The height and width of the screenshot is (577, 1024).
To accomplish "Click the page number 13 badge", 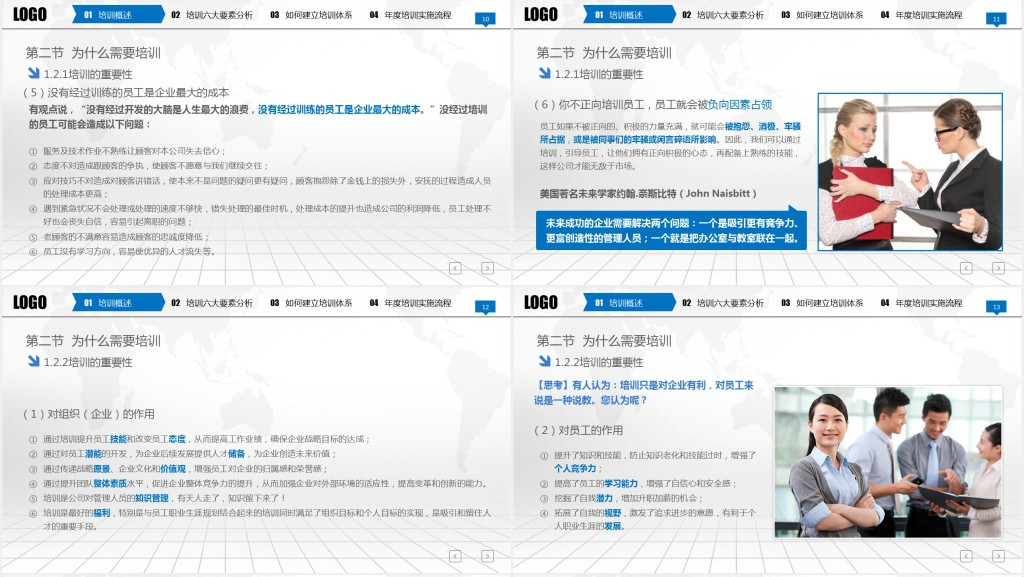I will pyautogui.click(x=996, y=307).
